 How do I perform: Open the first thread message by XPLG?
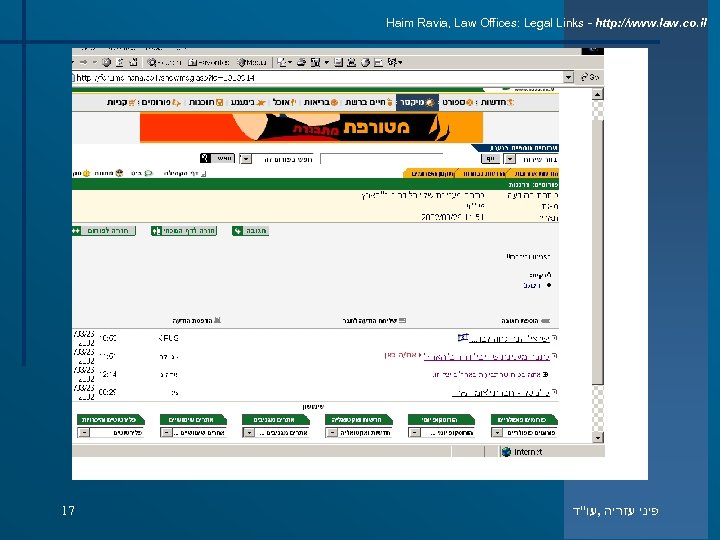click(x=508, y=338)
